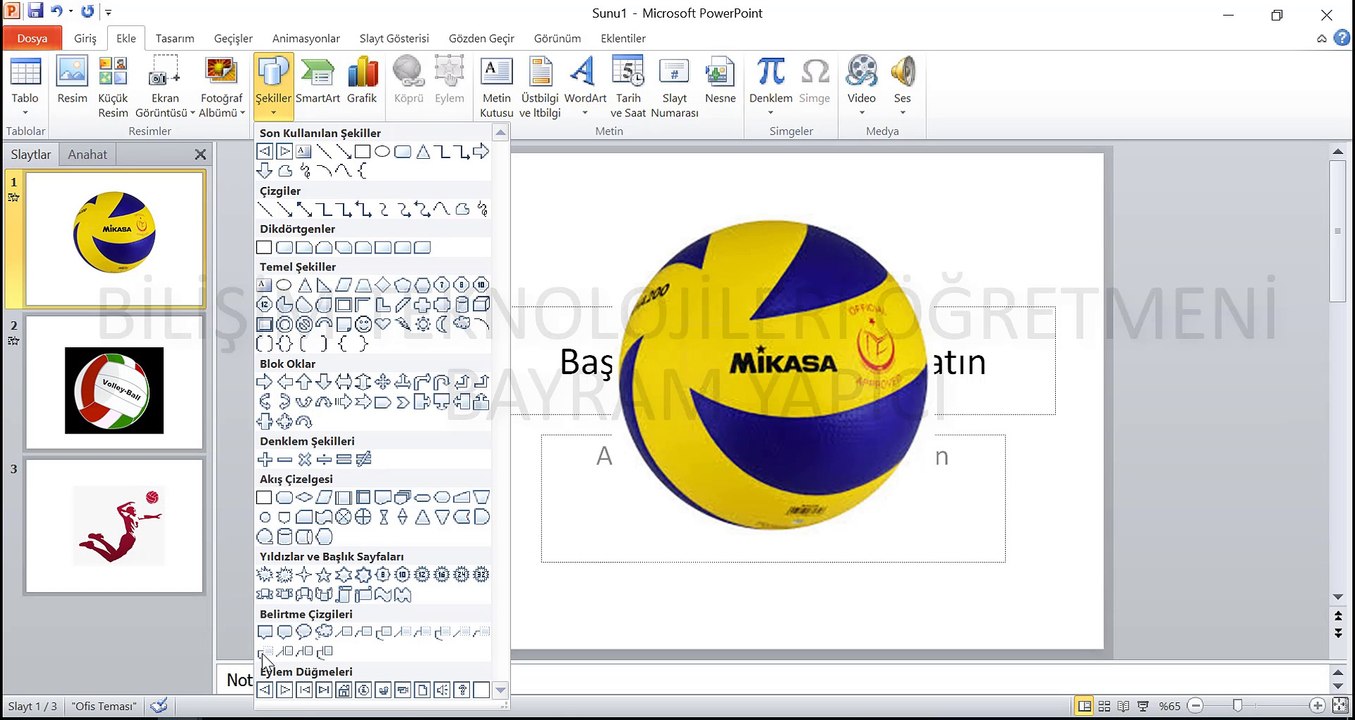Click the shapes gallery scroll down arrow
The width and height of the screenshot is (1355, 720).
click(501, 690)
